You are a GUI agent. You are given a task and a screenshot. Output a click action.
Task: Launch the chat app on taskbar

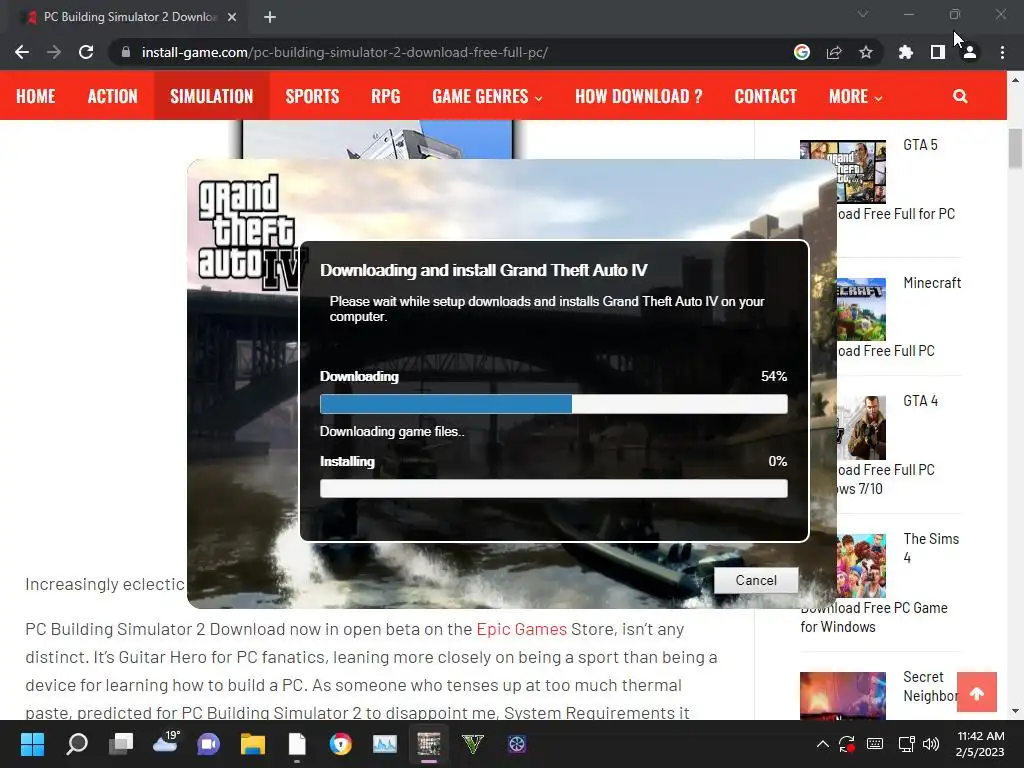(208, 744)
